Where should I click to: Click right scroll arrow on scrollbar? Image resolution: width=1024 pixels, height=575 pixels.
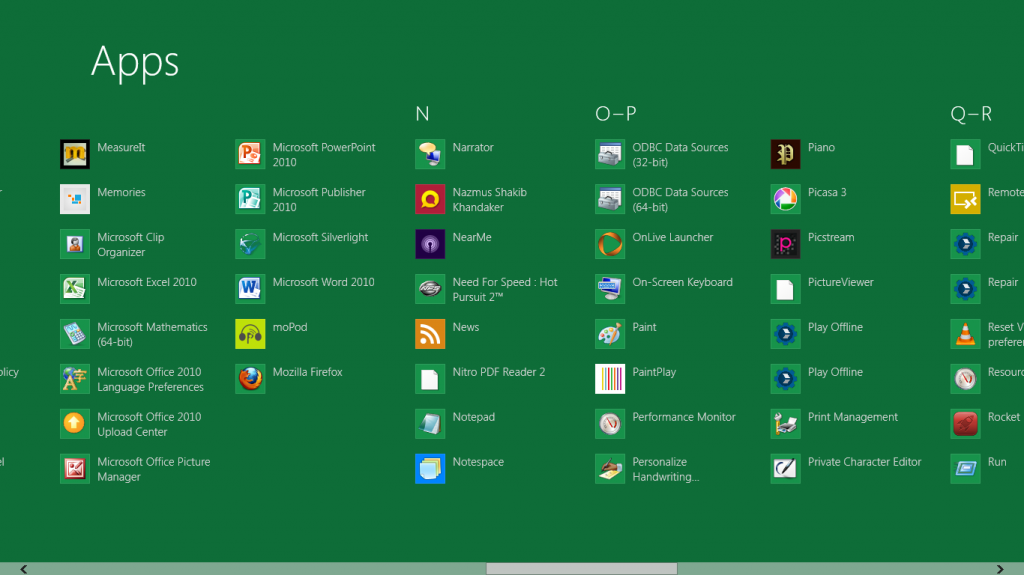click(1000, 569)
